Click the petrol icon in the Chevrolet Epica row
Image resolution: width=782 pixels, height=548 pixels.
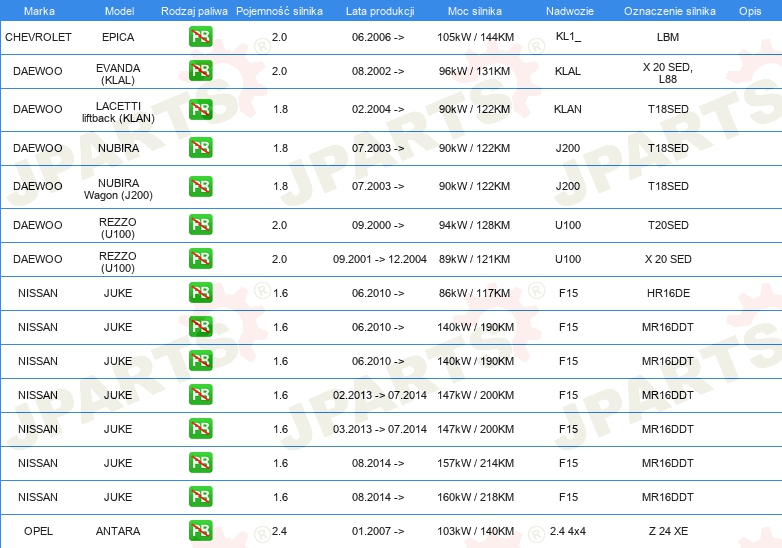pos(200,37)
